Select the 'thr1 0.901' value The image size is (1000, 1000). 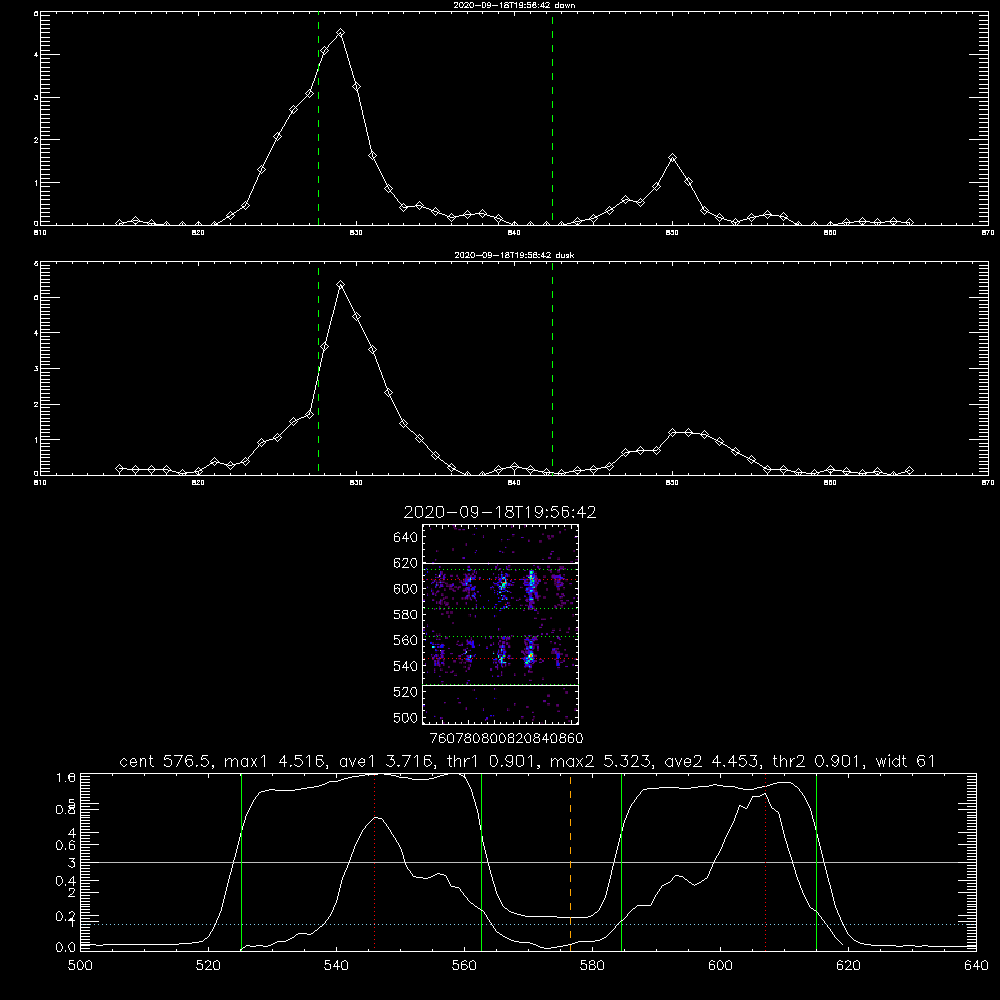pos(490,761)
